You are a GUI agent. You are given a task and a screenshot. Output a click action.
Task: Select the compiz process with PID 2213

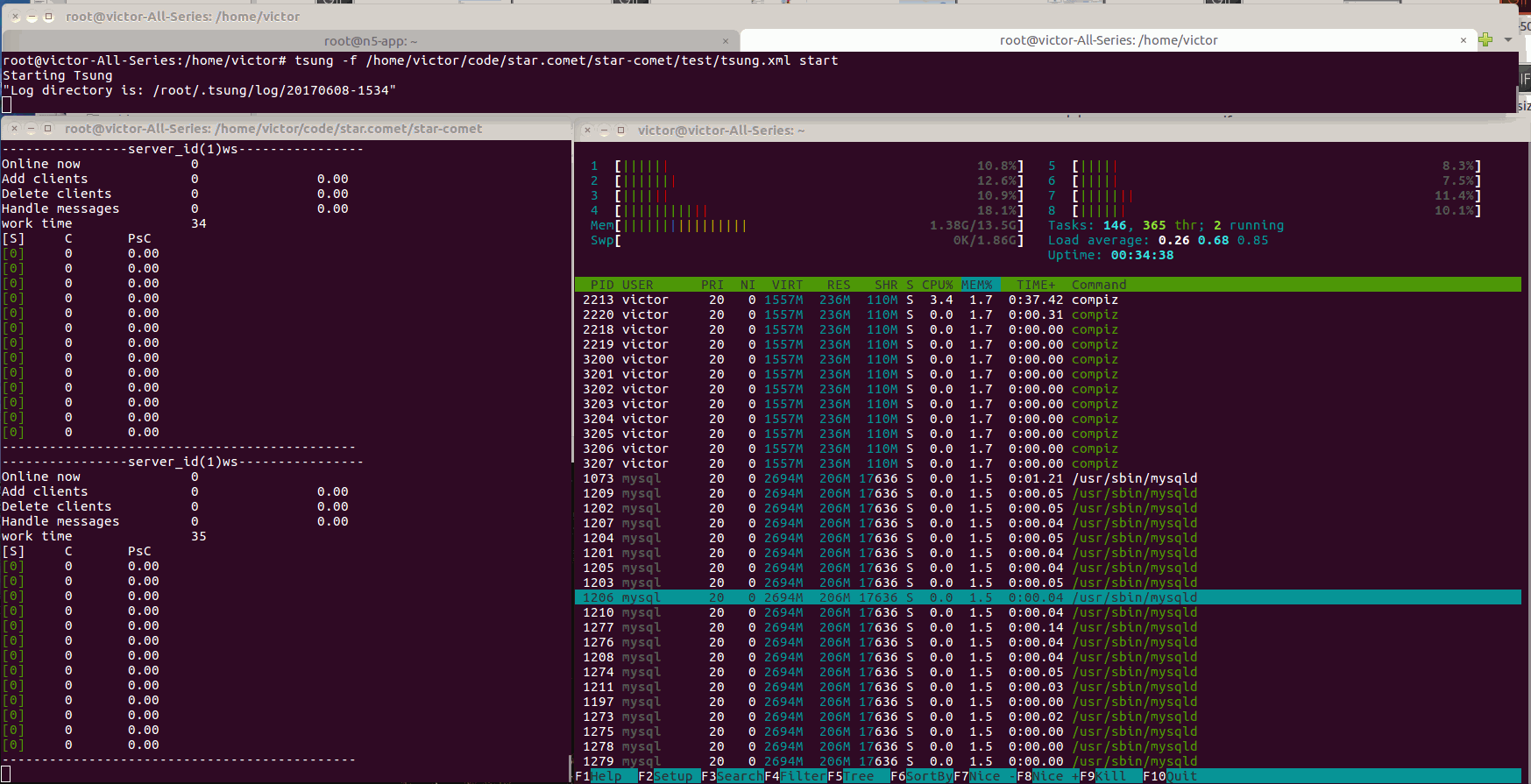[x=876, y=300]
